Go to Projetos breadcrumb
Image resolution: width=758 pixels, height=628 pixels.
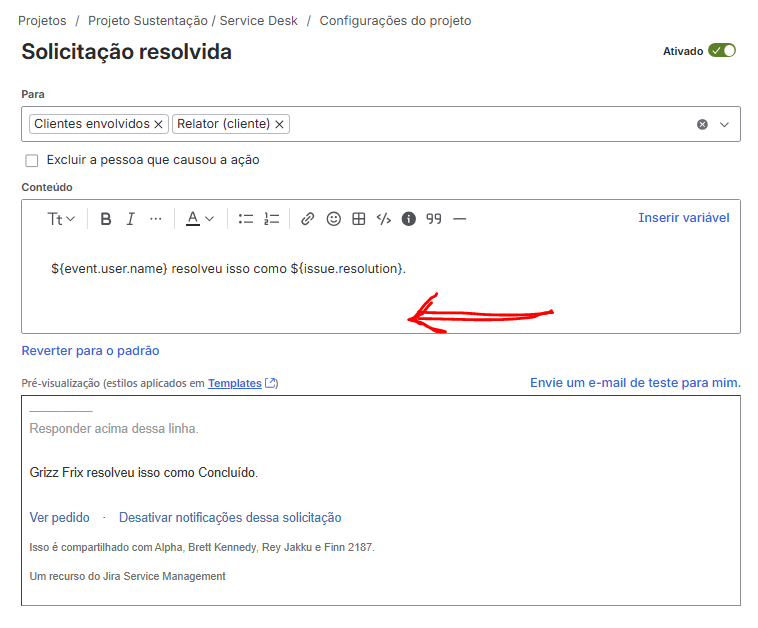tap(42, 20)
